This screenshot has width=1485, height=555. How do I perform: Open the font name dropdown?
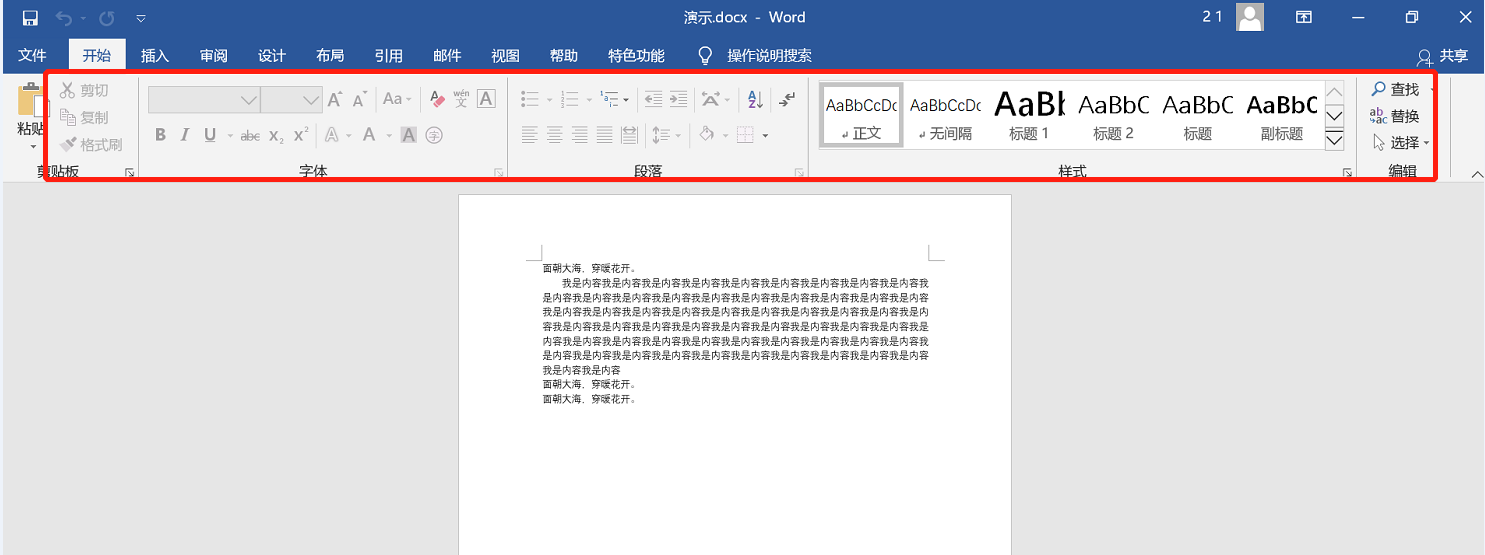249,100
